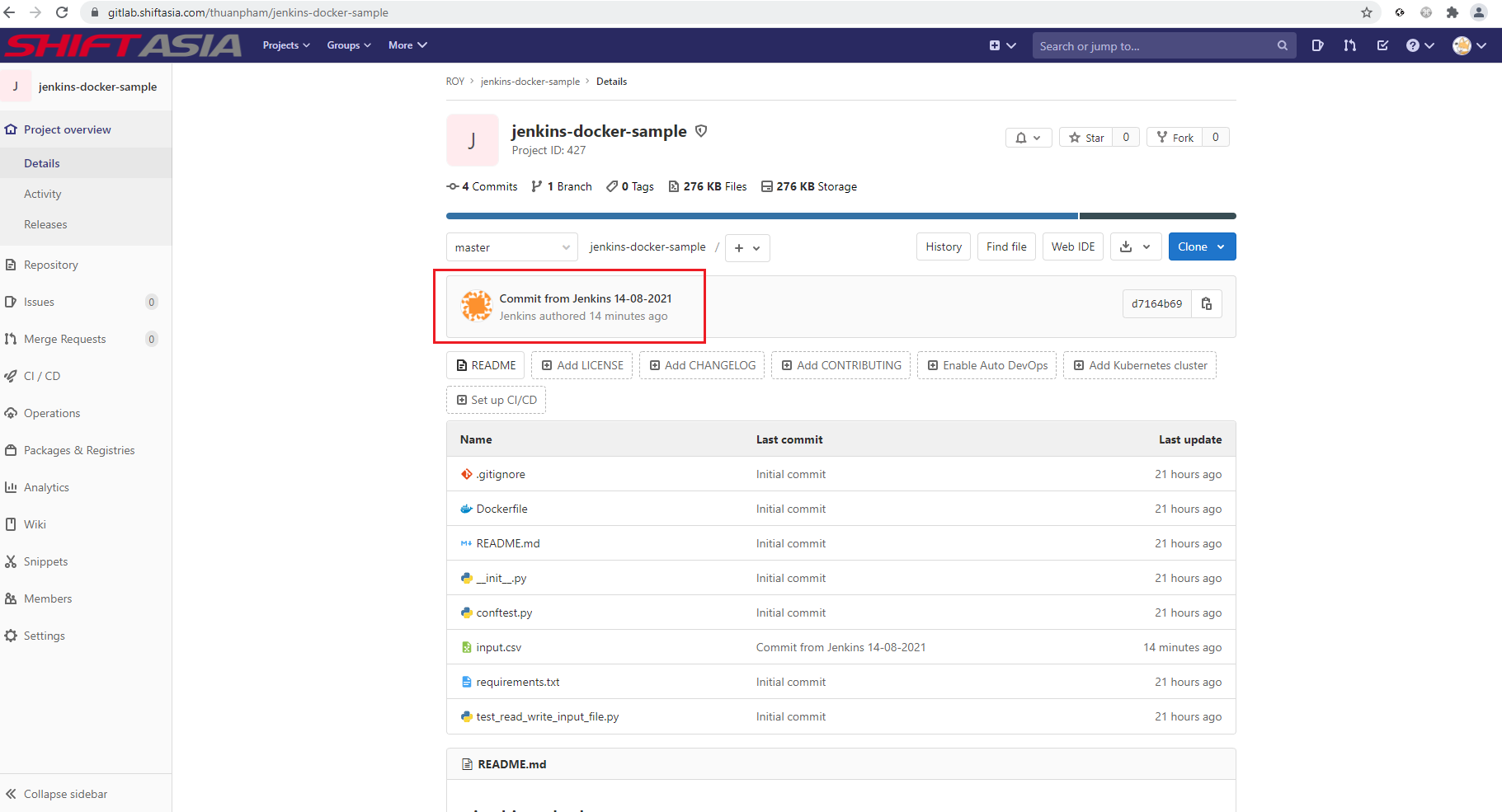Open the Groups menu
Viewport: 1502px width, 812px height.
[349, 45]
